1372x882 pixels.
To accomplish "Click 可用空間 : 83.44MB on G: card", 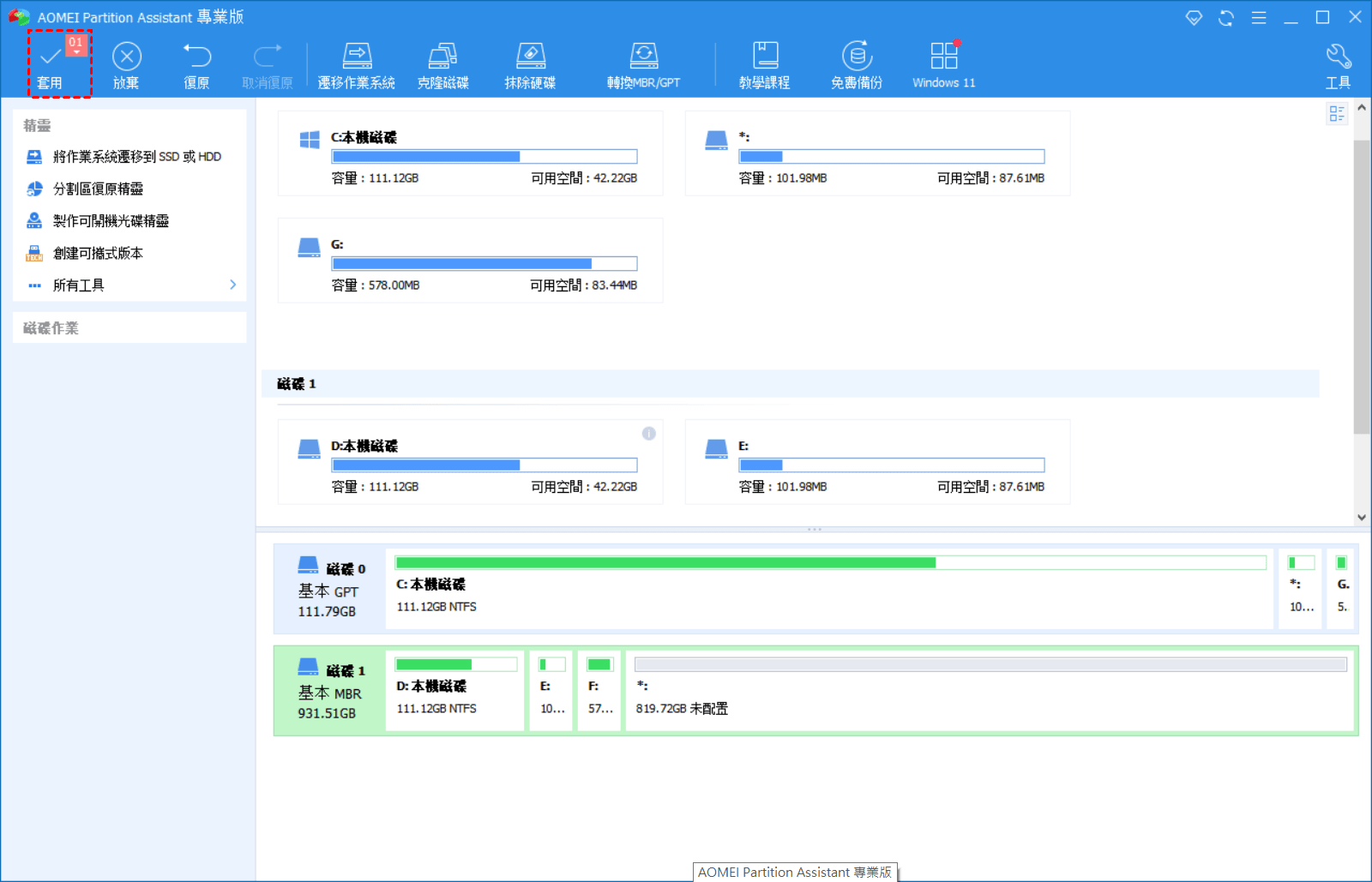I will tap(584, 285).
